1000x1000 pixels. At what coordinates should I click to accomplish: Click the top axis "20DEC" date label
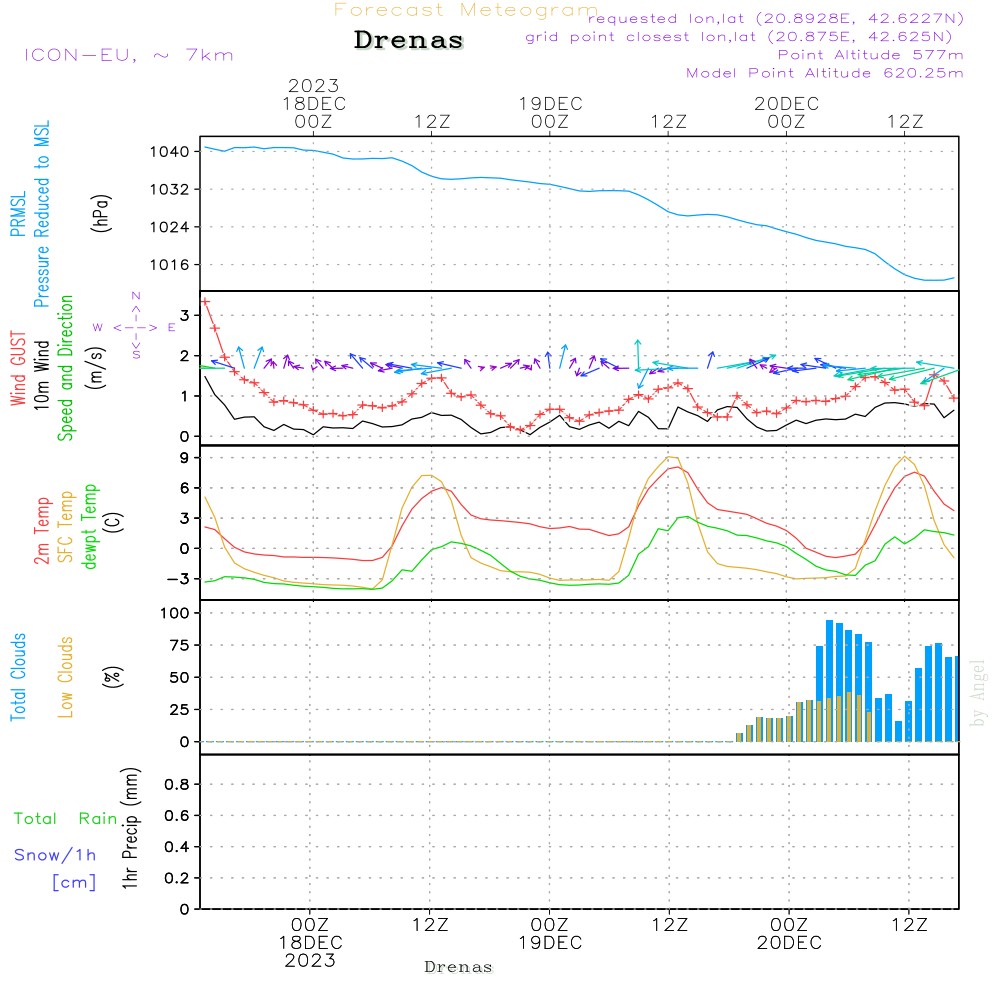tap(786, 103)
